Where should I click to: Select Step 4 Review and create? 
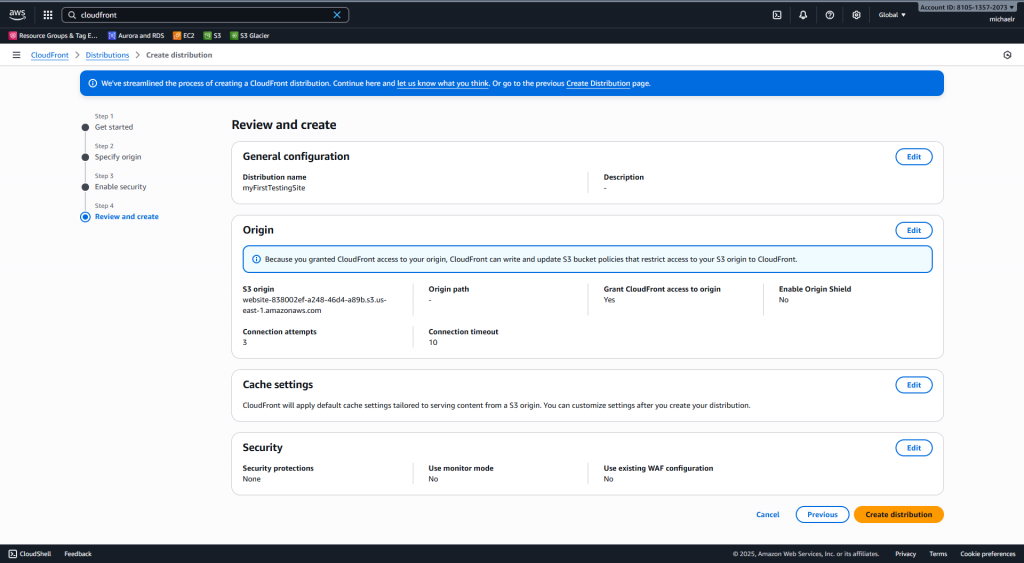pyautogui.click(x=127, y=217)
